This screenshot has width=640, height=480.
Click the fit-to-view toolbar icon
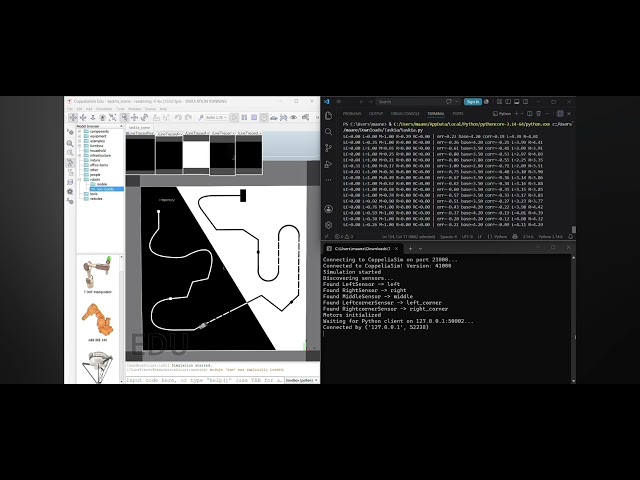click(113, 118)
